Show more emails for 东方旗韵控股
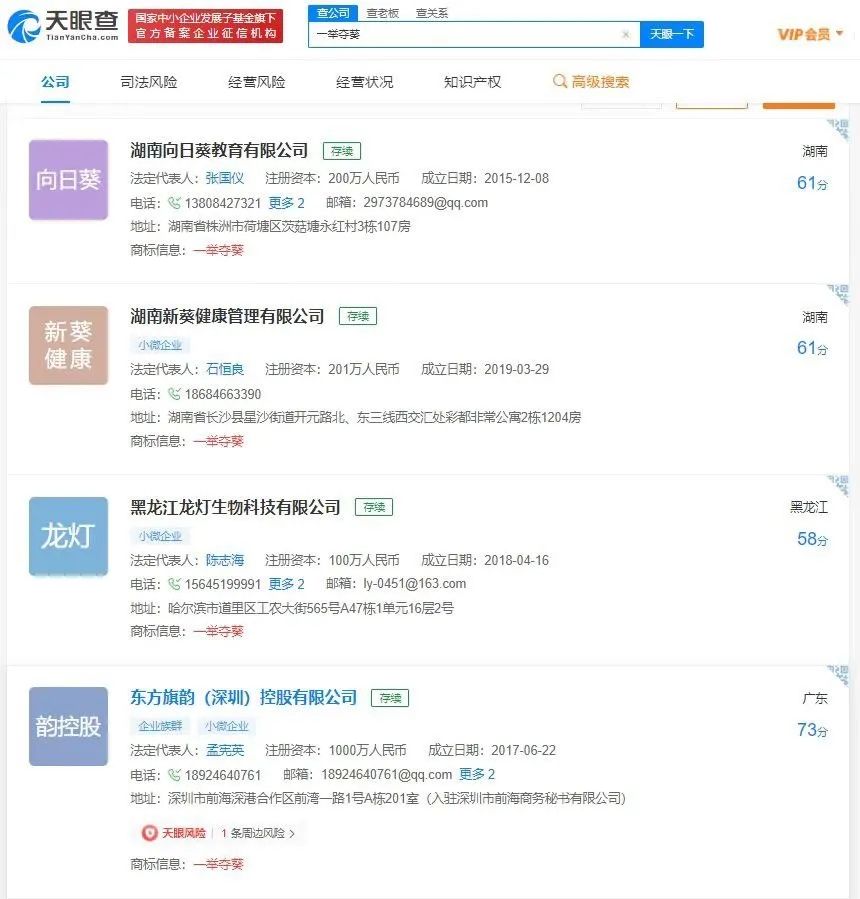Image resolution: width=860 pixels, height=899 pixels. click(x=477, y=775)
